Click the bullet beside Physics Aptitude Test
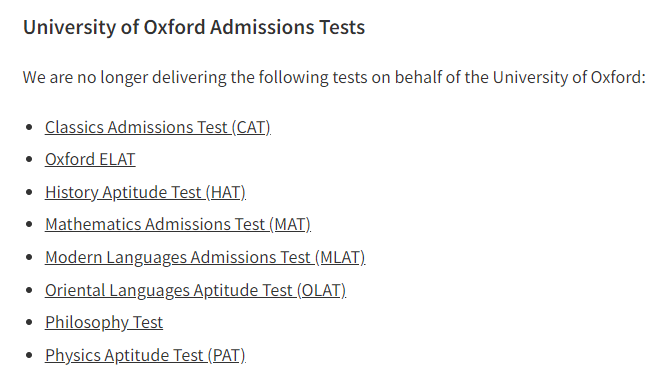Image resolution: width=672 pixels, height=380 pixels. click(29, 355)
